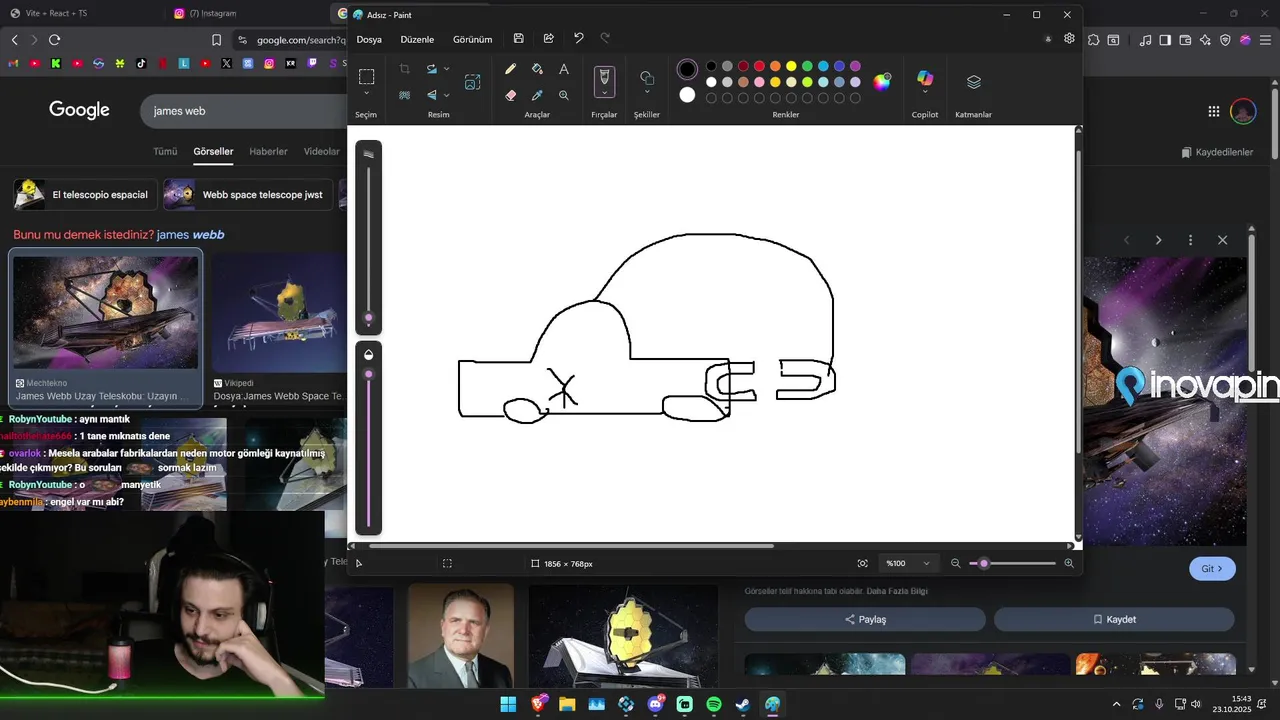This screenshot has width=1280, height=720.
Task: Open File Explorer from the taskbar
Action: pyautogui.click(x=567, y=704)
